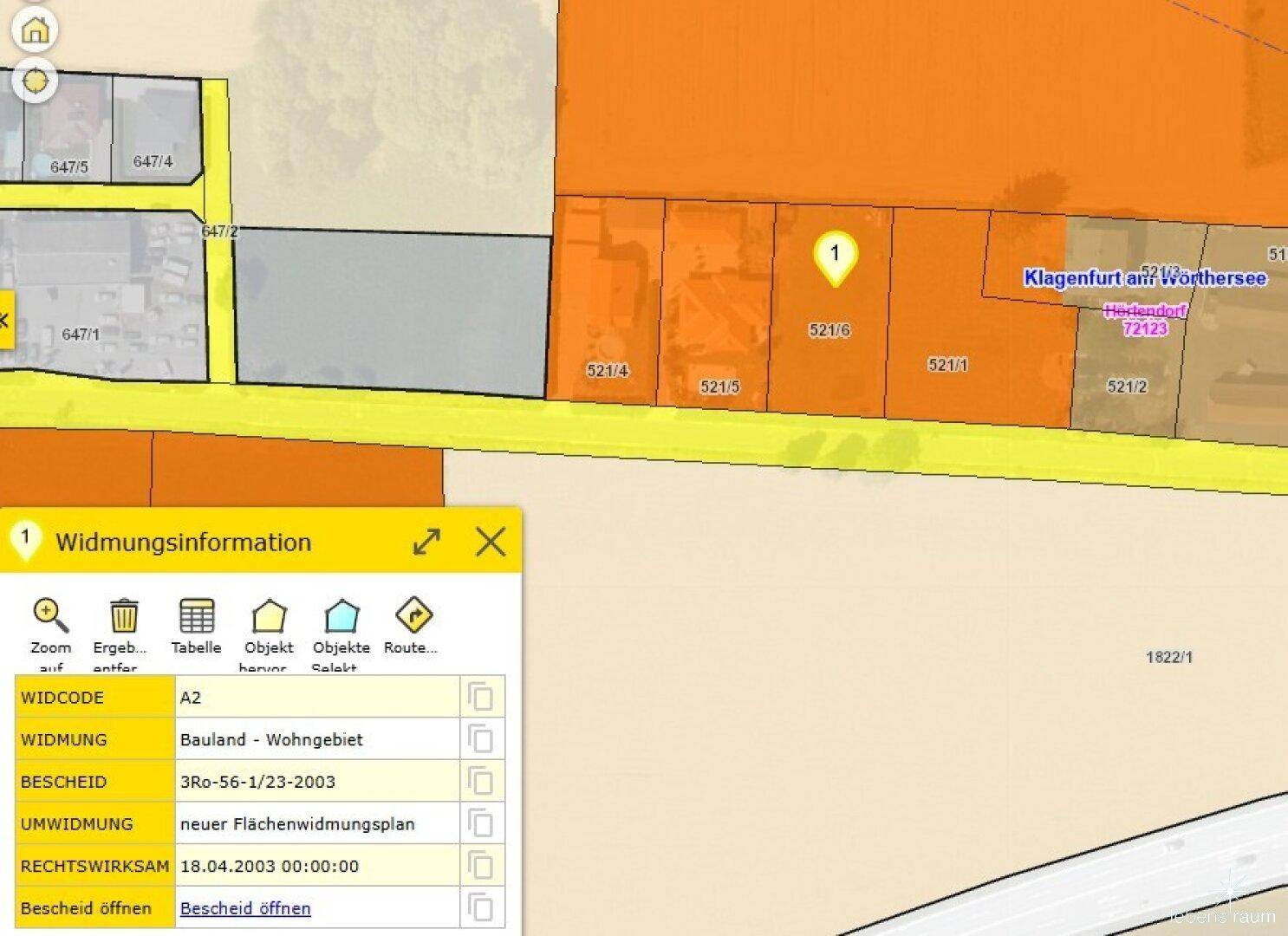Click map marker number 1 on parcel 521/6
Image resolution: width=1288 pixels, height=936 pixels.
836,258
